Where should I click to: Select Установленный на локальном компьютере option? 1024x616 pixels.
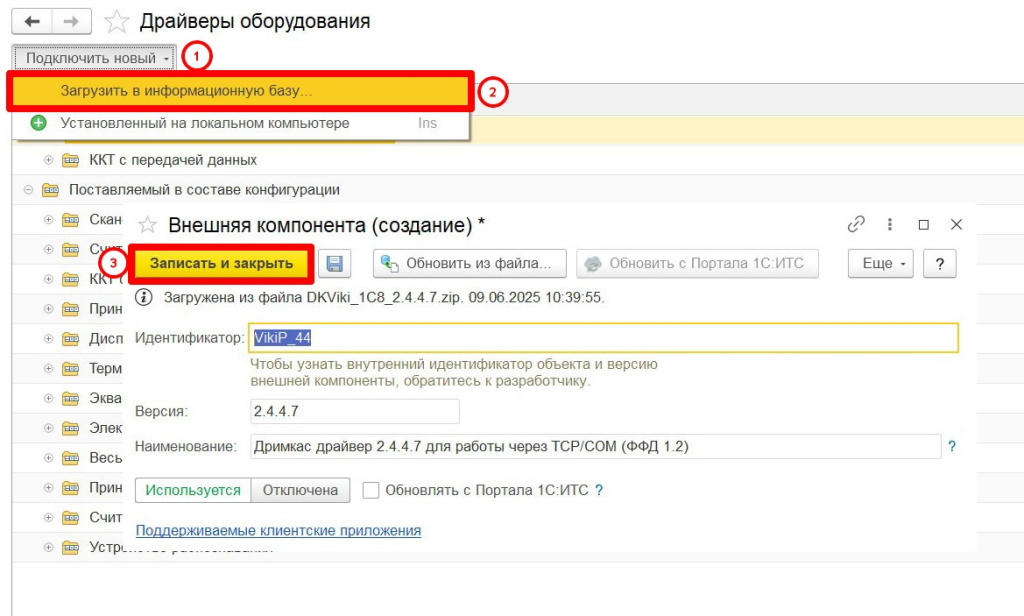[x=204, y=123]
